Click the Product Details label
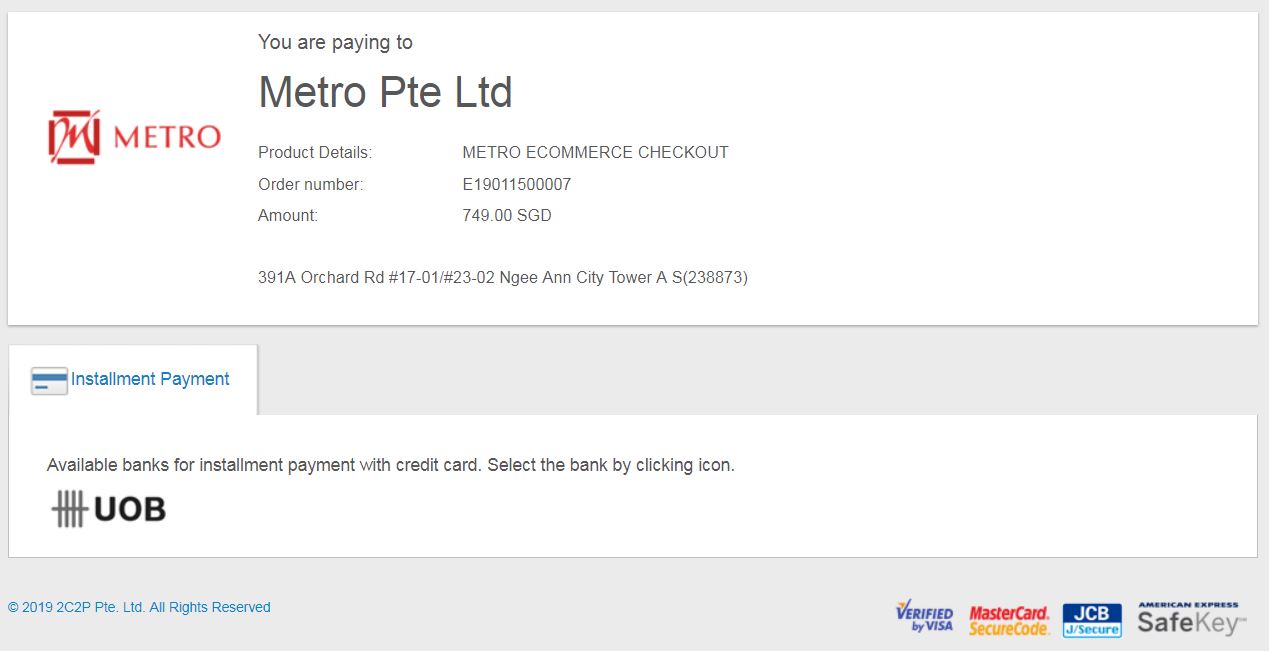Image resolution: width=1269 pixels, height=651 pixels. 315,153
